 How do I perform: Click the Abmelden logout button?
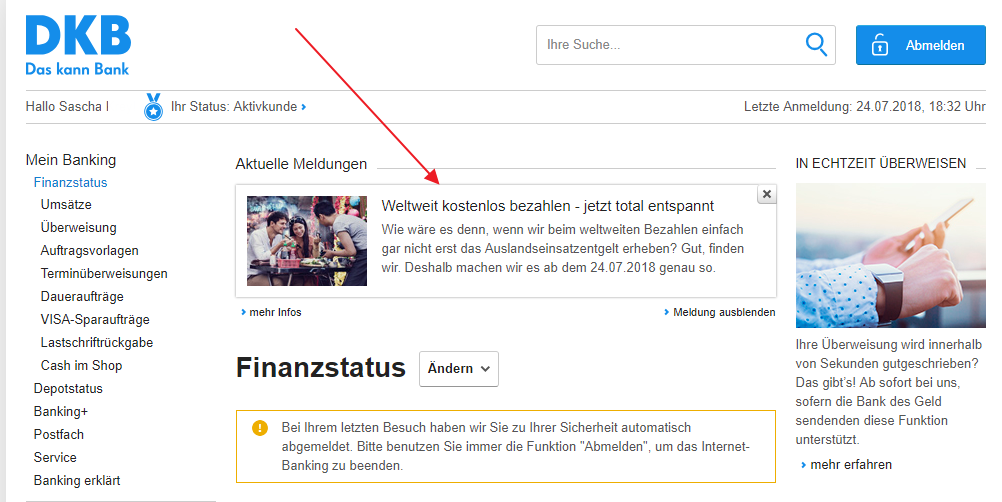920,45
